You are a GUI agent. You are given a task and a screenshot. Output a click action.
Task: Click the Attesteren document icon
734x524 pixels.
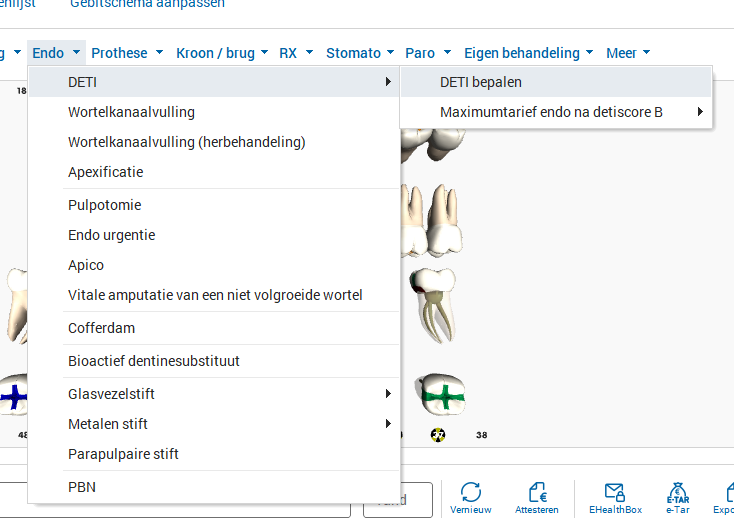(537, 493)
